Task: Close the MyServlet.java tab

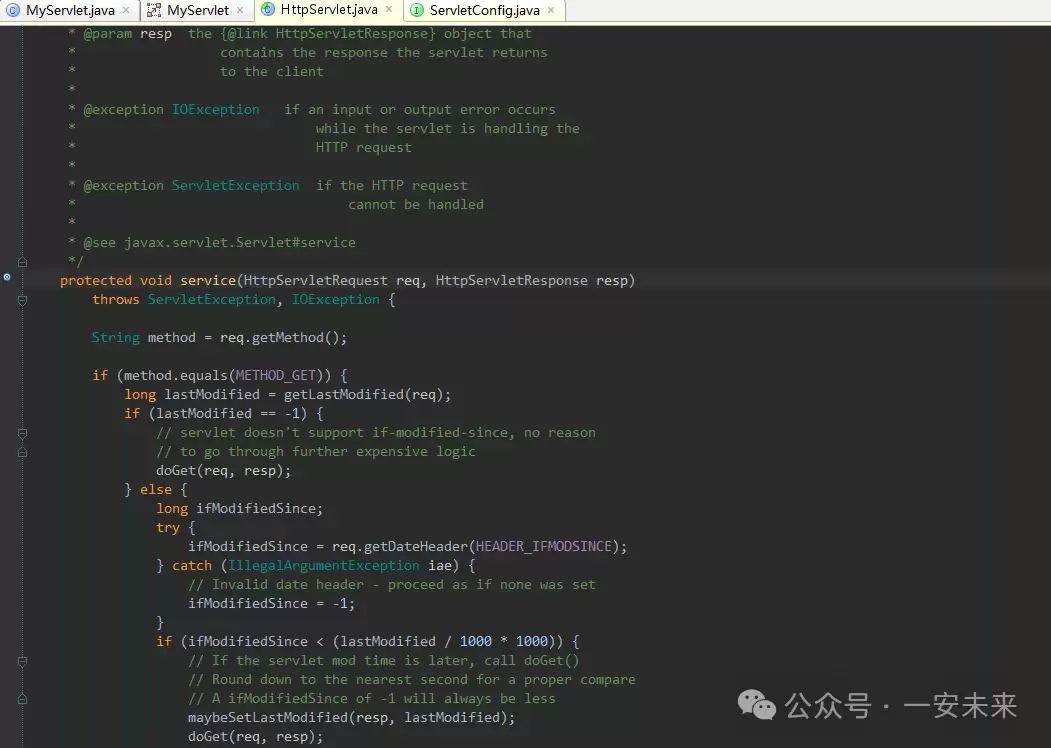Action: (126, 10)
